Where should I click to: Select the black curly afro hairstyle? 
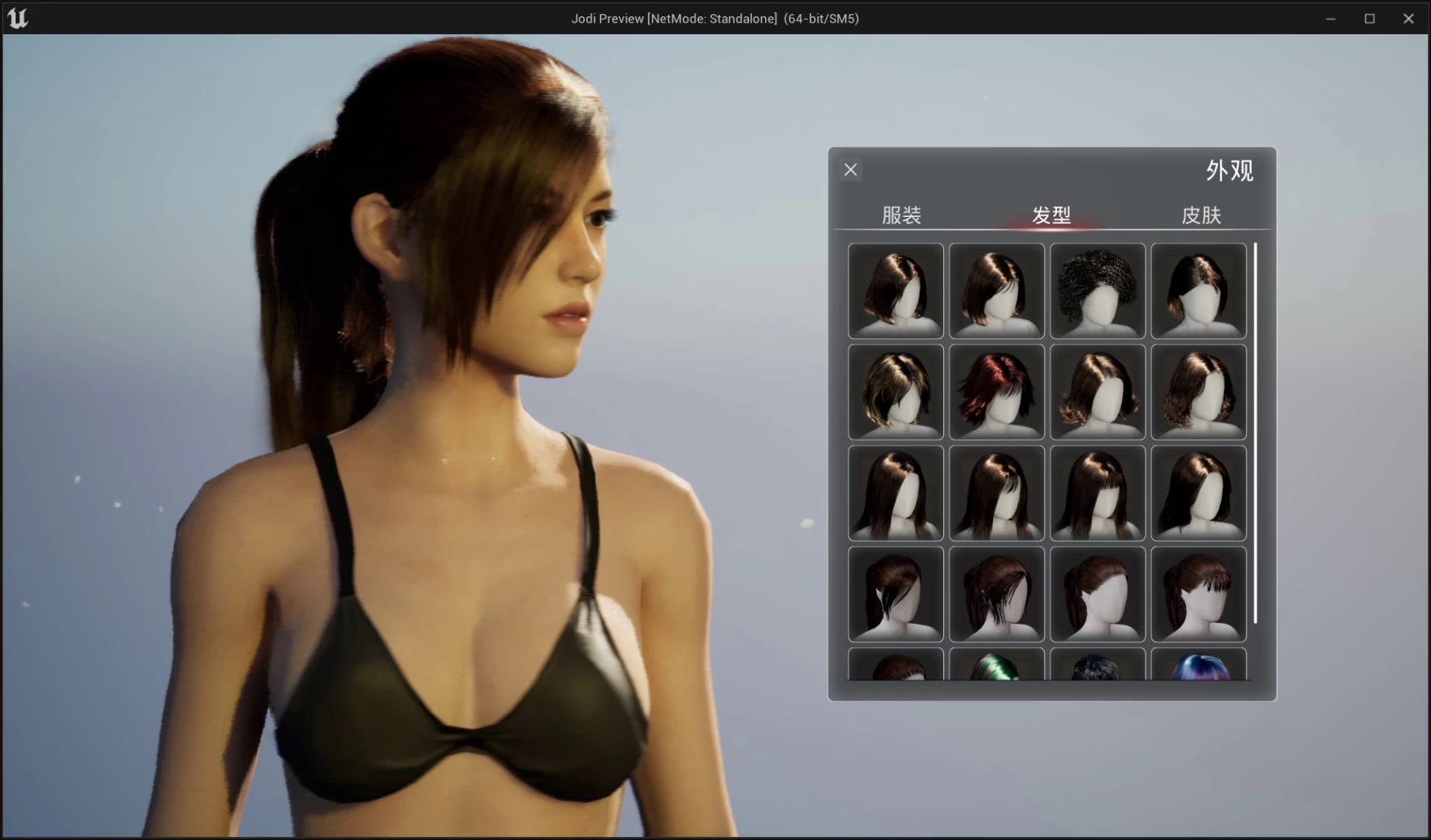tap(1097, 291)
